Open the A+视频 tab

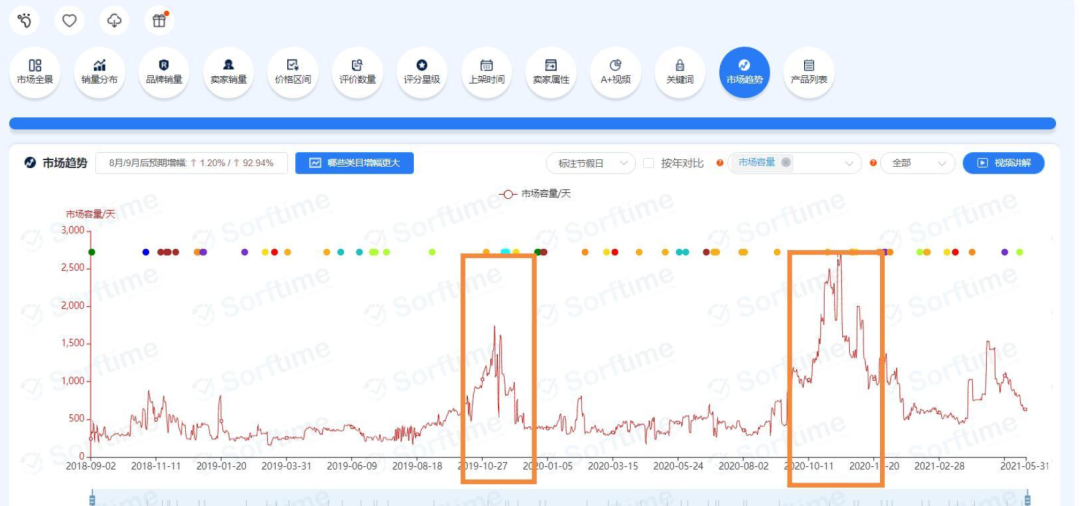coord(616,72)
